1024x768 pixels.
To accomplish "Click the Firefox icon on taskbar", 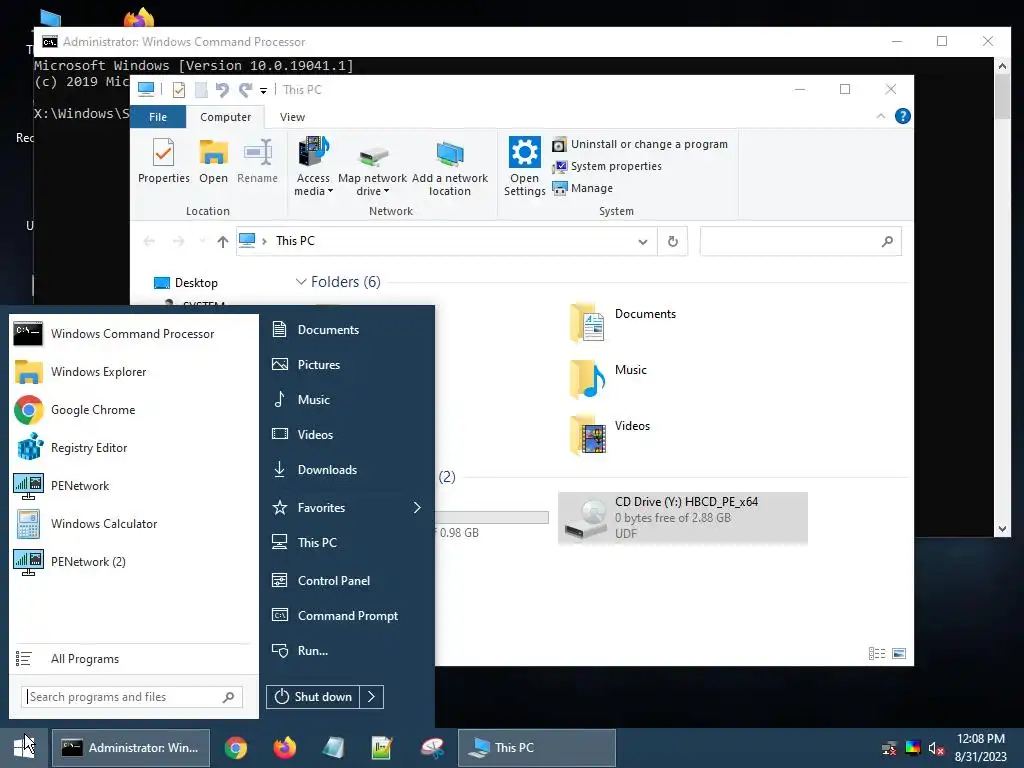I will [285, 748].
